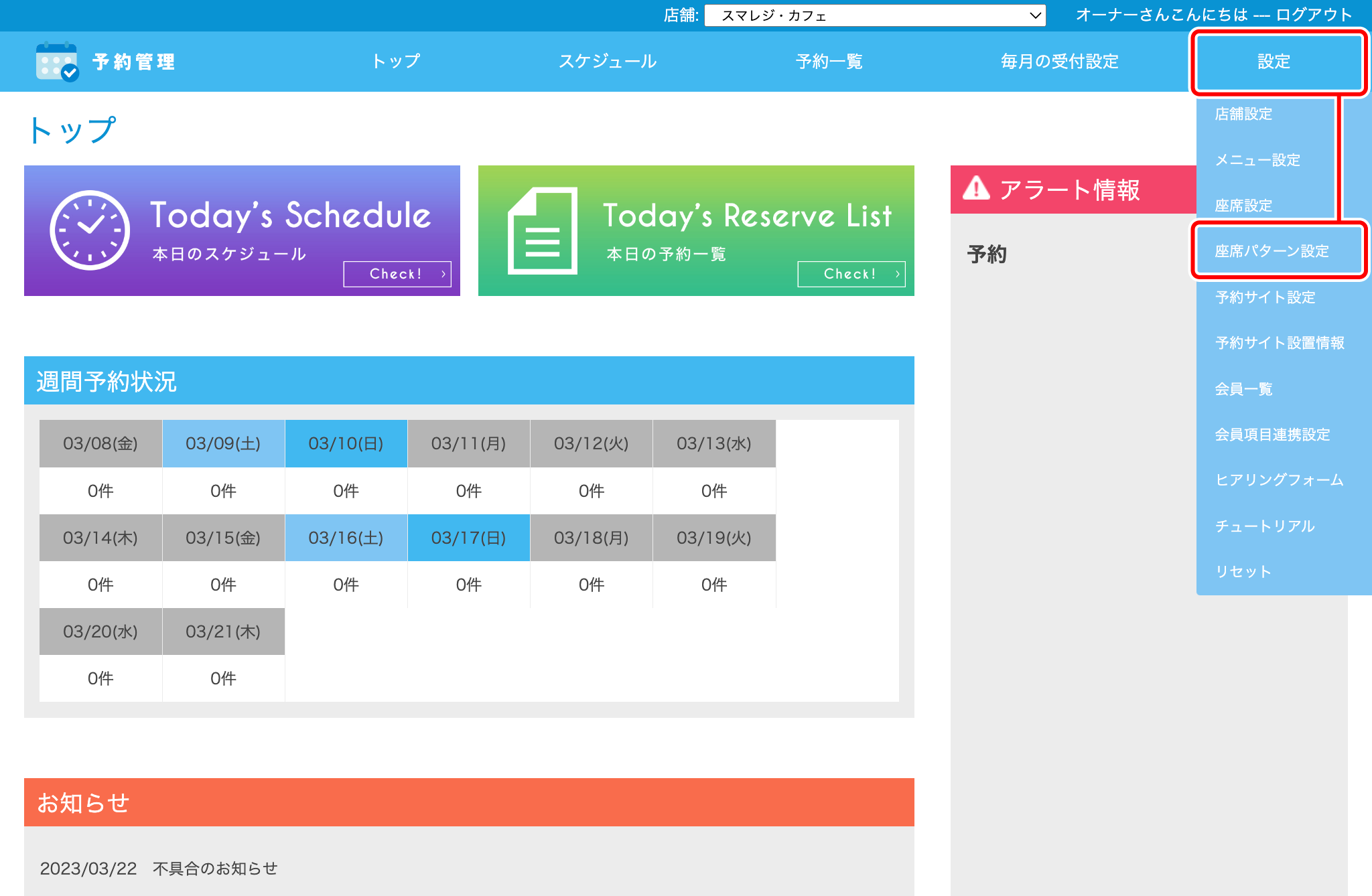Switch to 毎月の受付設定 tab

click(x=1059, y=62)
